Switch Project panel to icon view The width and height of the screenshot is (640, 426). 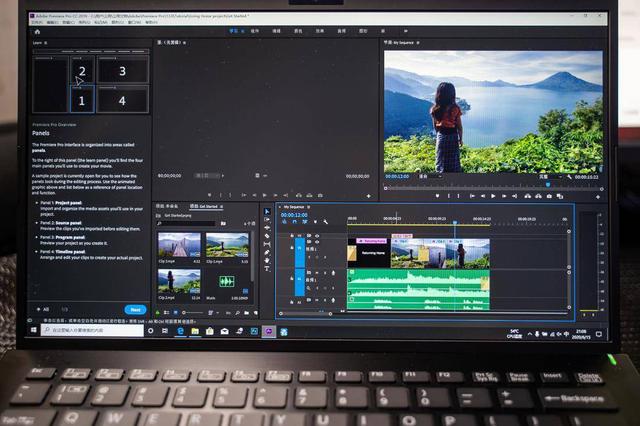(176, 313)
